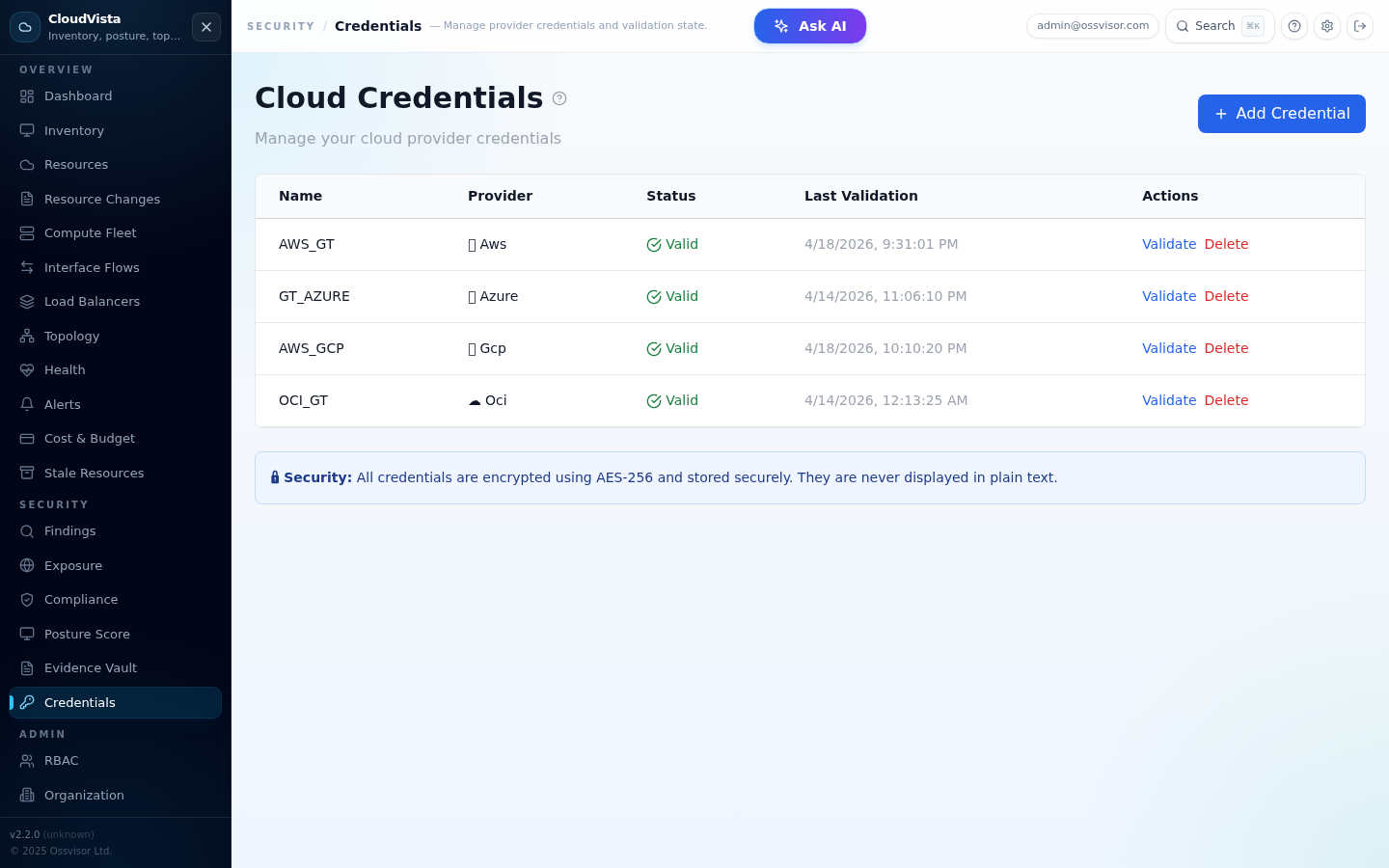Click the CloudVista cloud logo icon
The height and width of the screenshot is (868, 1389).
pyautogui.click(x=25, y=27)
